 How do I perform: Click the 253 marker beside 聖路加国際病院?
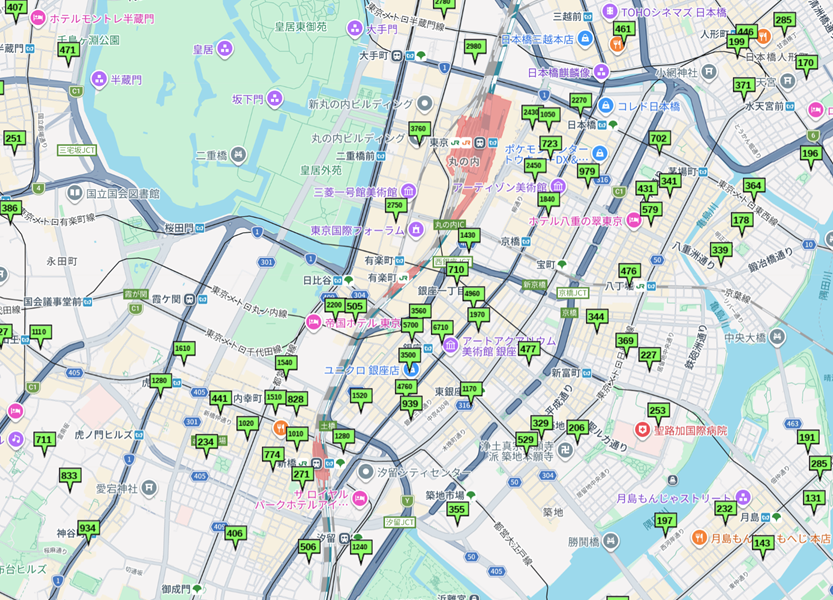click(658, 410)
